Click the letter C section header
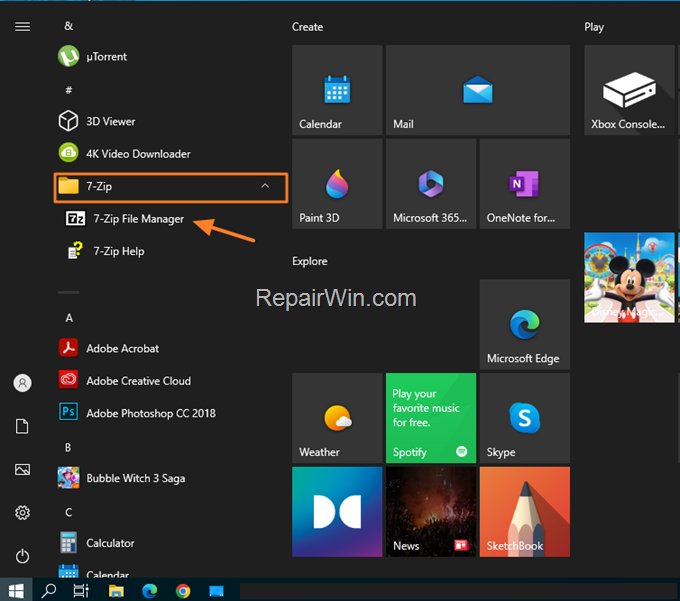680x601 pixels. click(69, 513)
